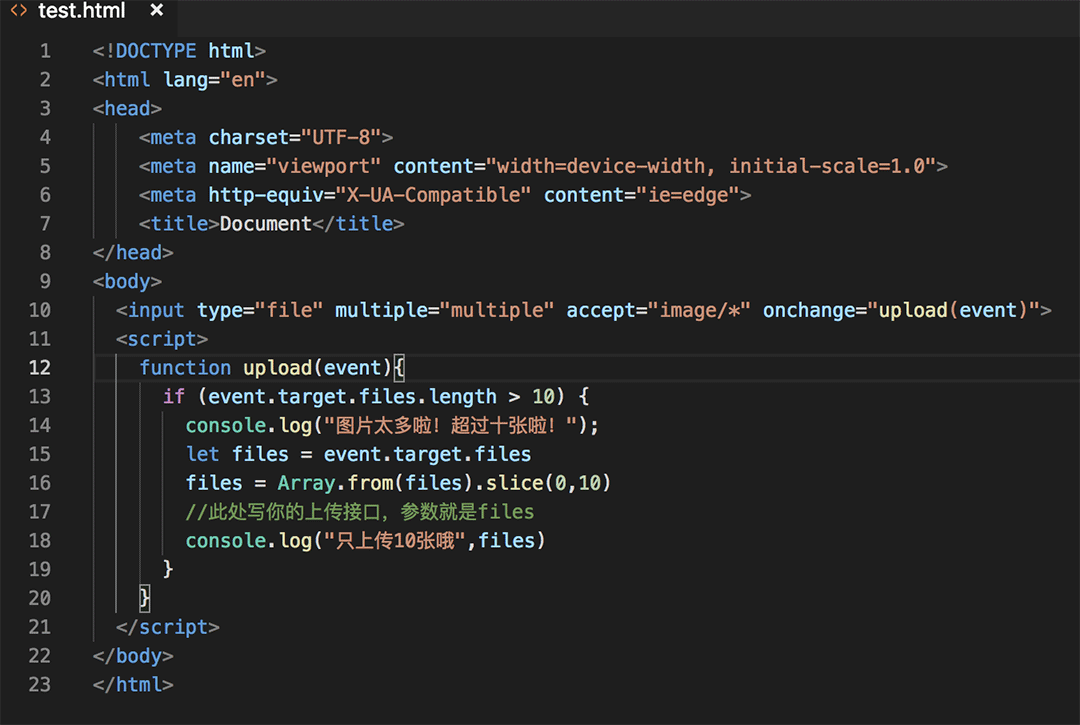Click Array.from on line 16
This screenshot has width=1080, height=725.
[335, 483]
